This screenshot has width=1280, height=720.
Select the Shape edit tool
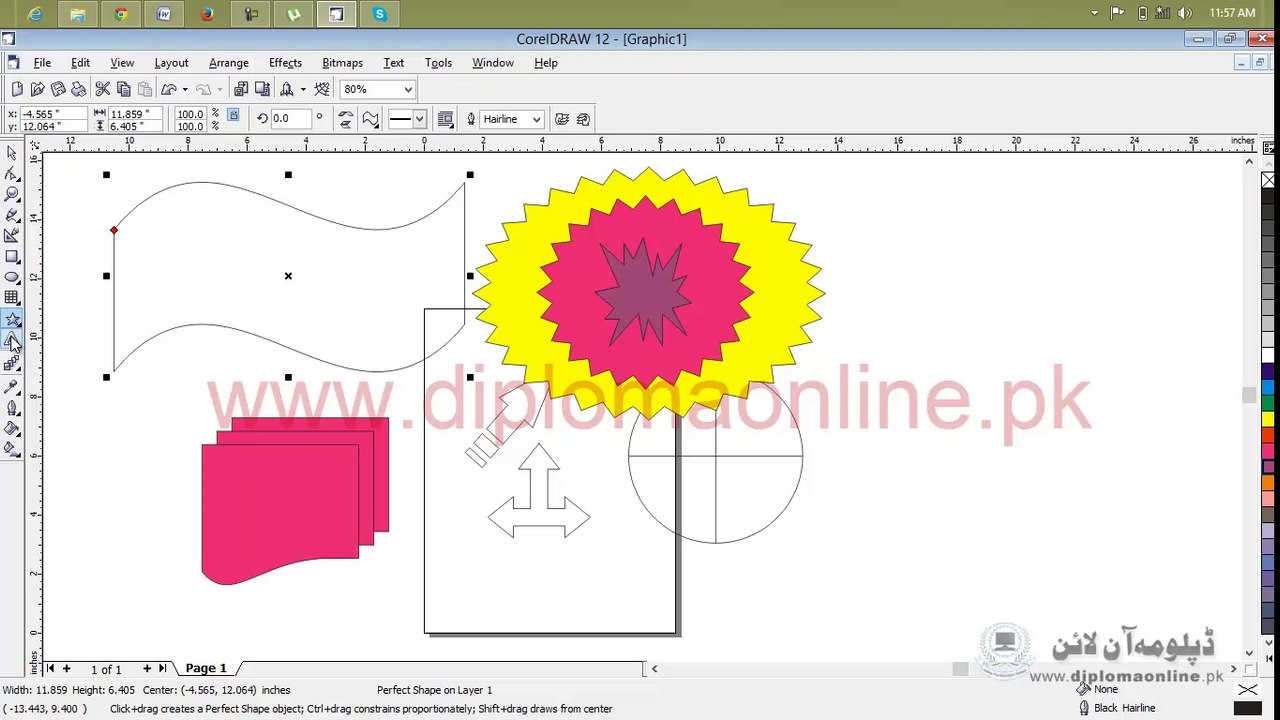[12, 174]
